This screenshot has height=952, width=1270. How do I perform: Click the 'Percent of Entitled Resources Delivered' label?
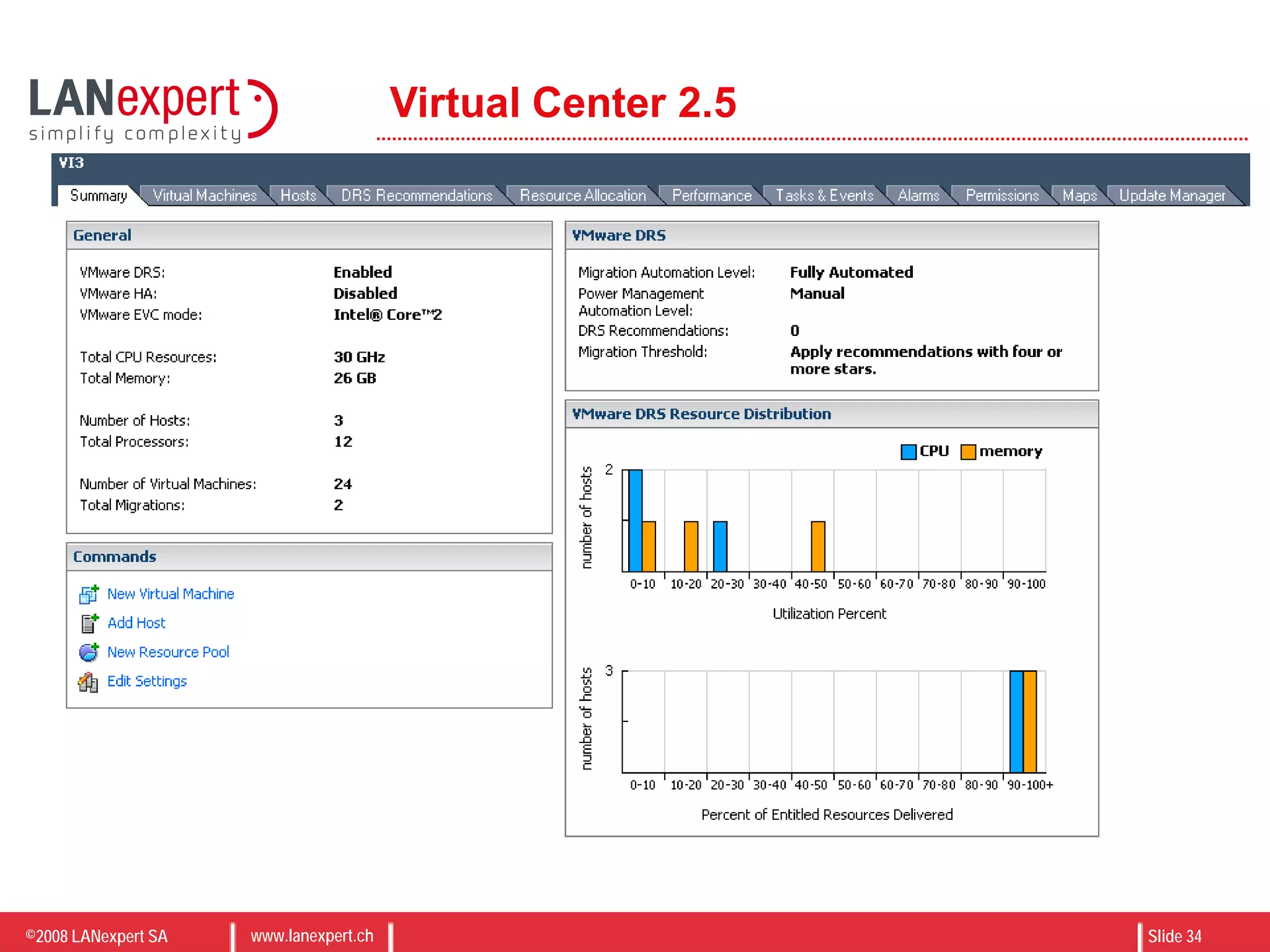click(x=827, y=814)
